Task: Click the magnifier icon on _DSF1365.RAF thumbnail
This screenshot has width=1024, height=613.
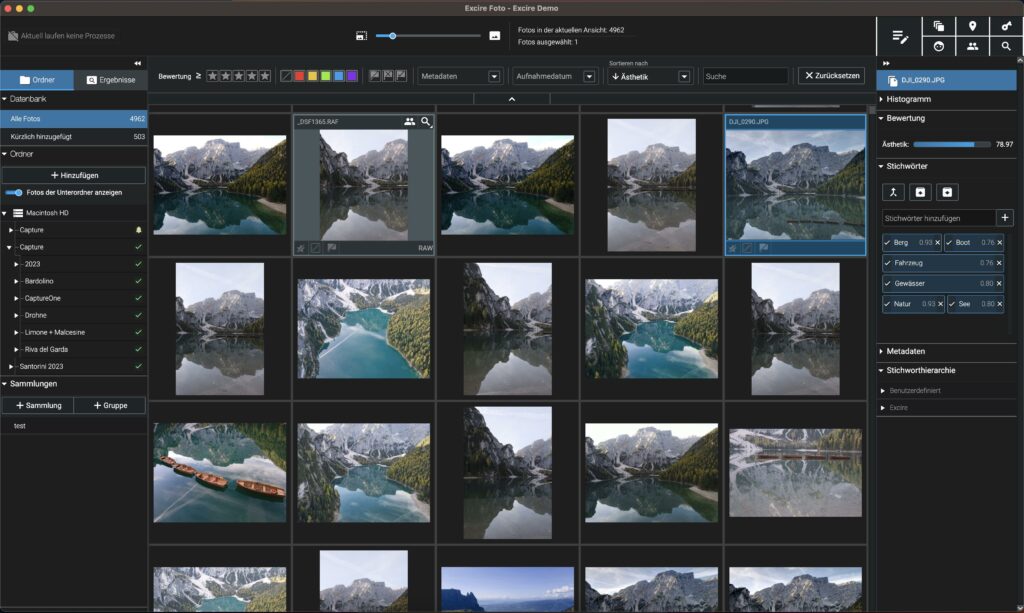Action: pyautogui.click(x=426, y=121)
